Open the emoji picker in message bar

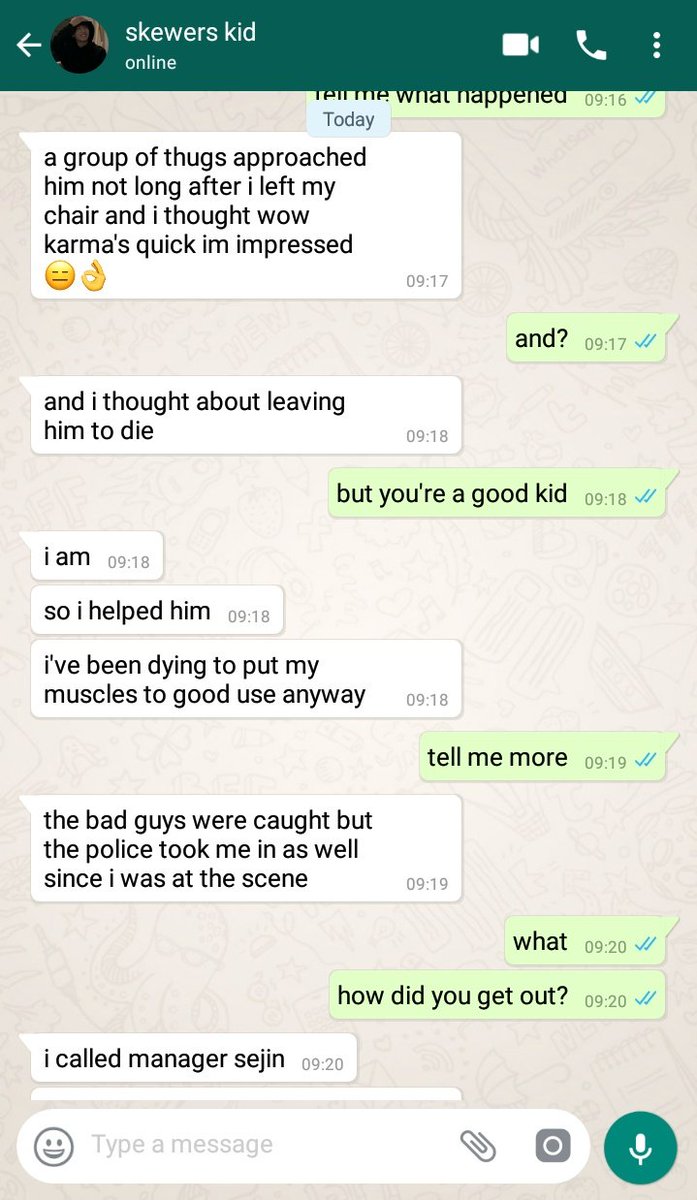pos(54,1146)
